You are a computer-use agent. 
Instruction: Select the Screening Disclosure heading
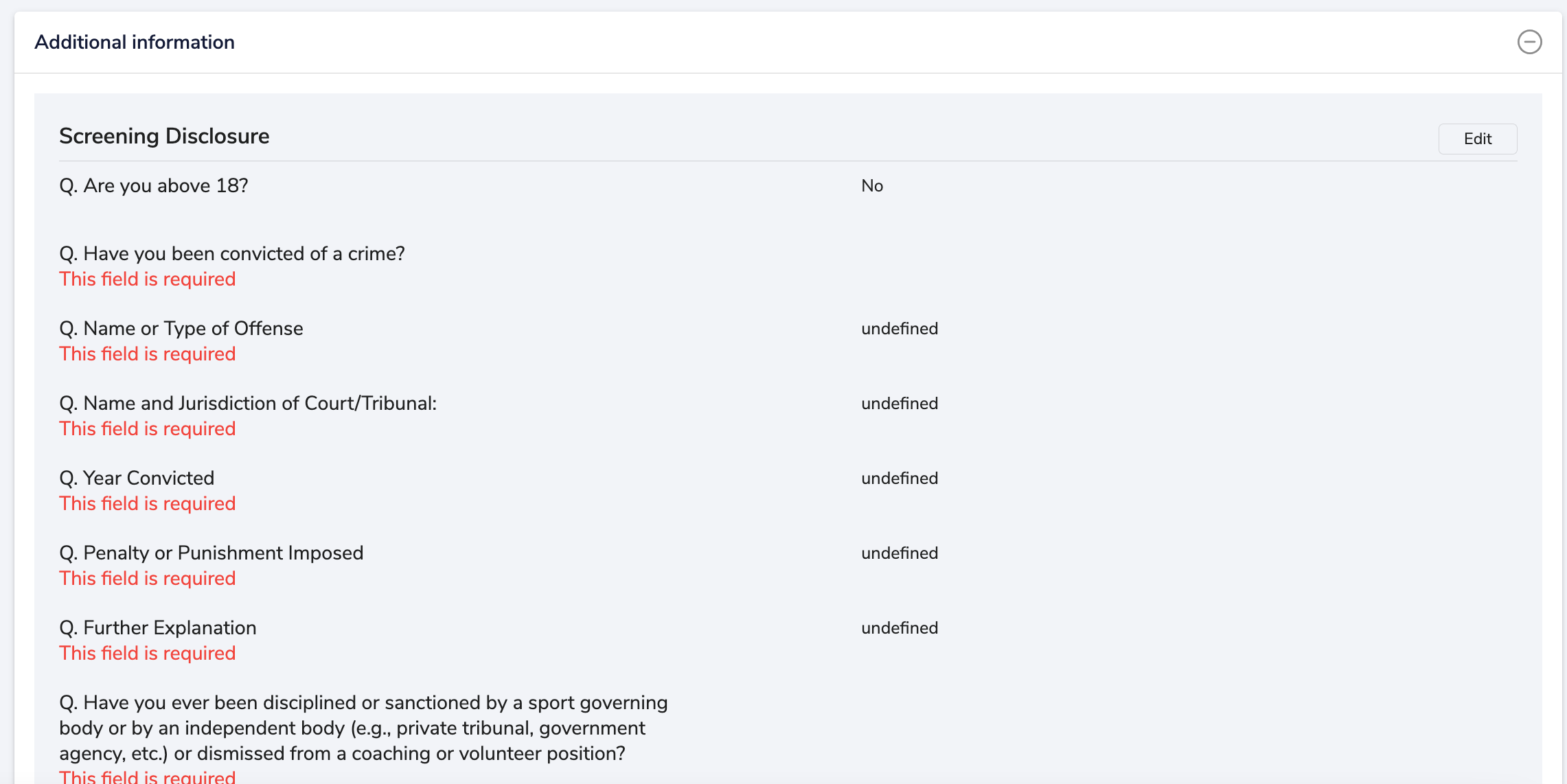164,136
